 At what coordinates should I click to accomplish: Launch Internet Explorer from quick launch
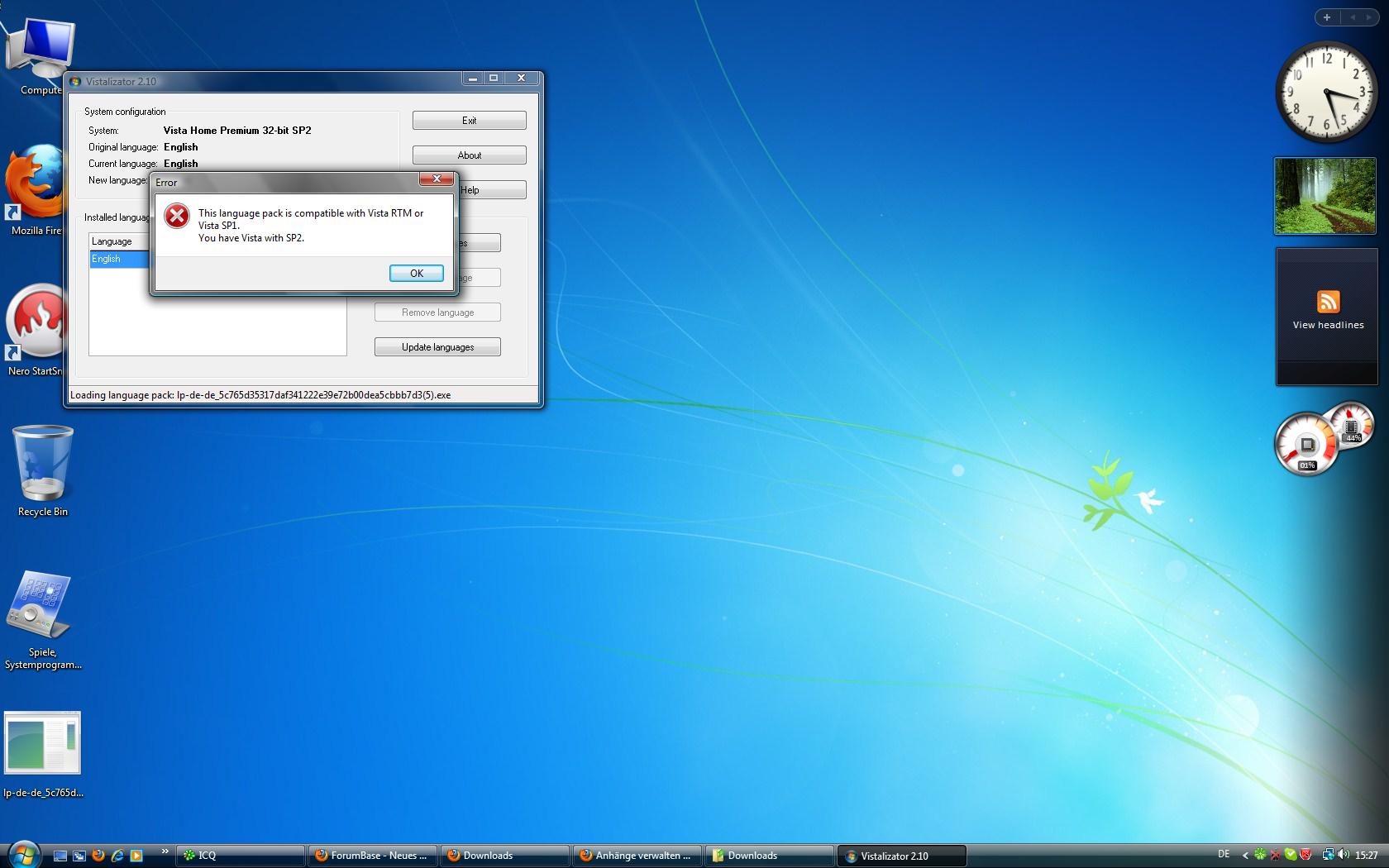click(x=117, y=856)
